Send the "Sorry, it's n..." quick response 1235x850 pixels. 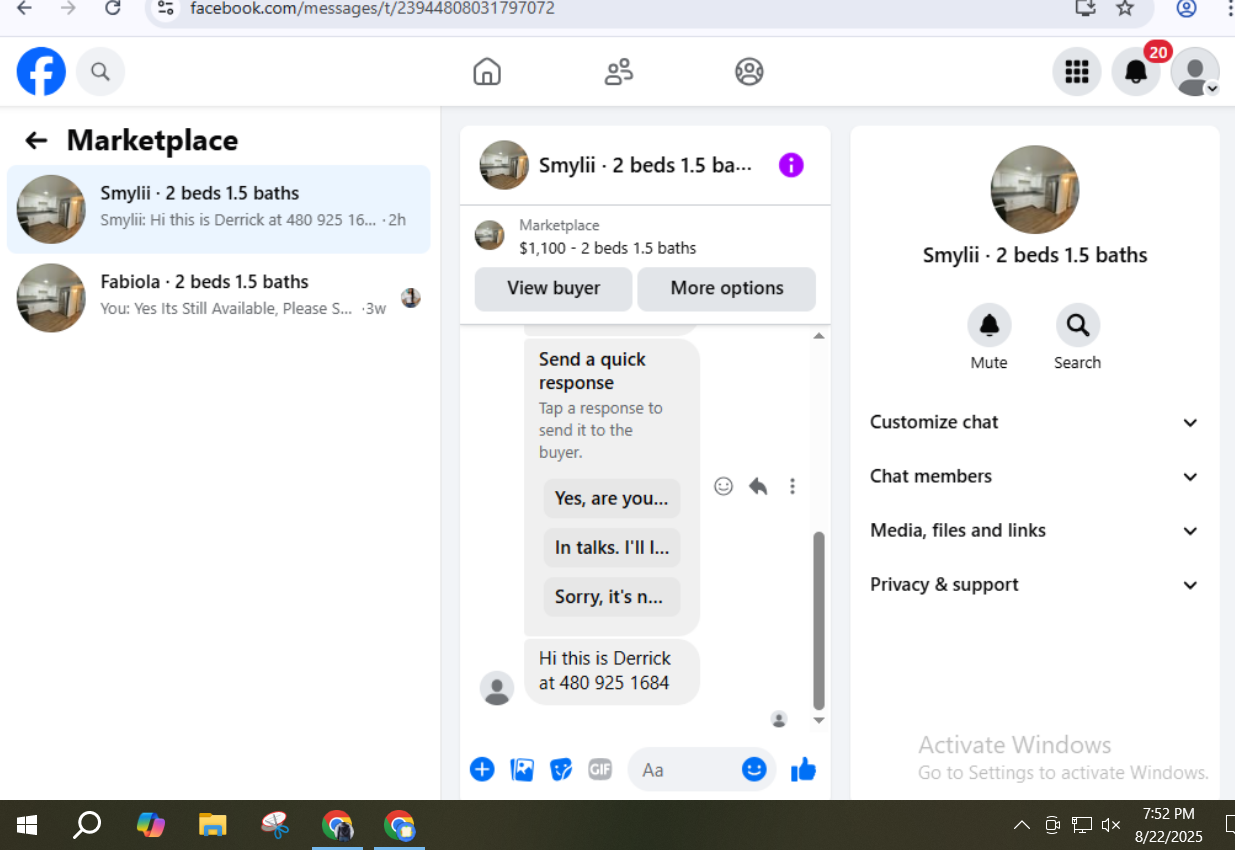tap(612, 597)
